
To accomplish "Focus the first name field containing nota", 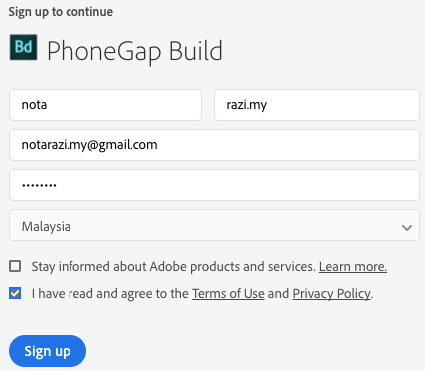I will coord(105,105).
